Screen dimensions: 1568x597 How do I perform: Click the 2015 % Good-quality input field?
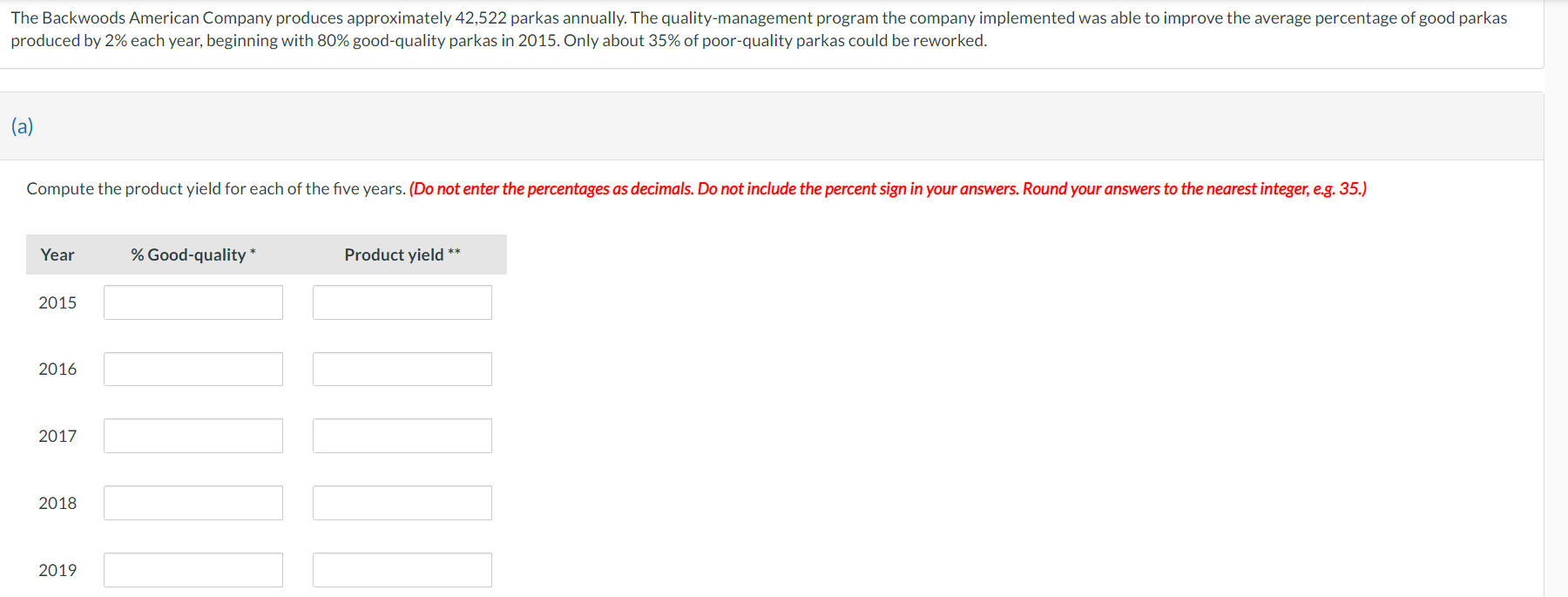point(193,302)
